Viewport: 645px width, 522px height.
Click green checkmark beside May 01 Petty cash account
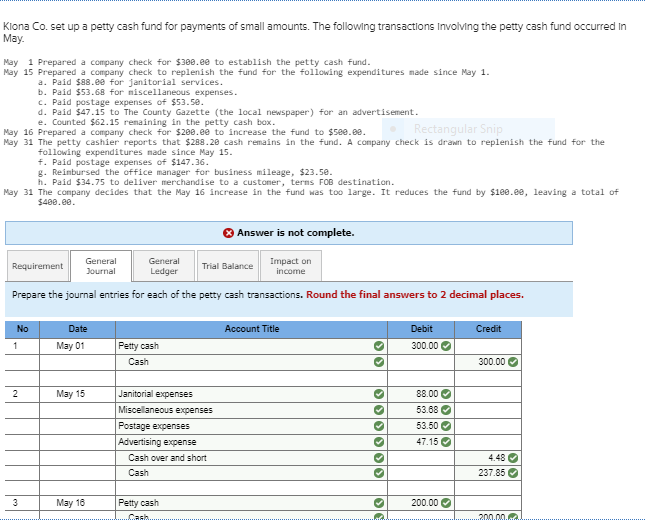click(x=379, y=346)
